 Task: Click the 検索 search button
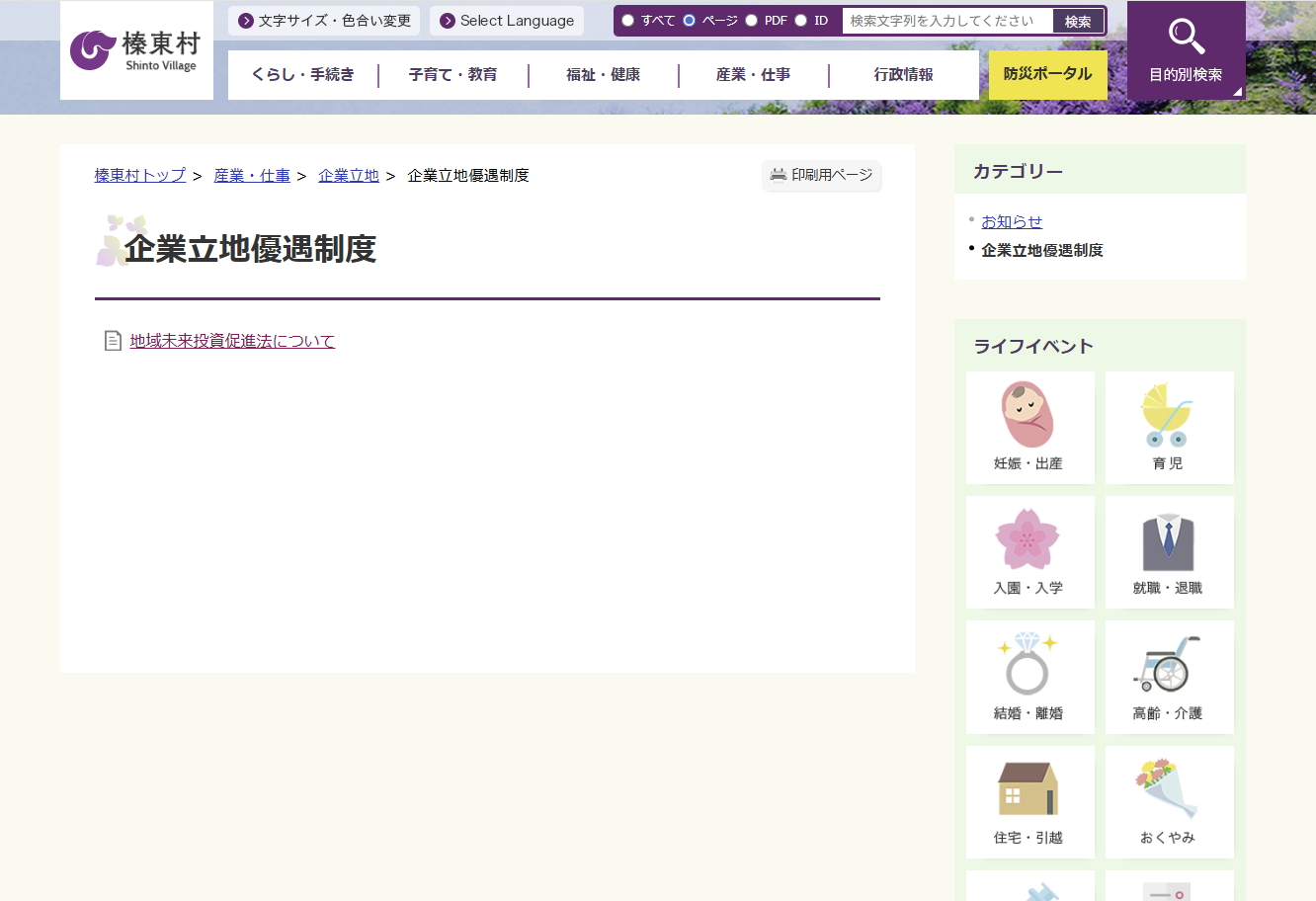[x=1078, y=22]
